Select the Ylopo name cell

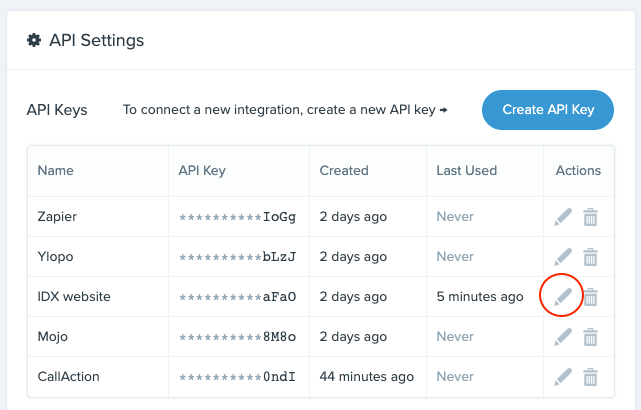[x=98, y=257]
